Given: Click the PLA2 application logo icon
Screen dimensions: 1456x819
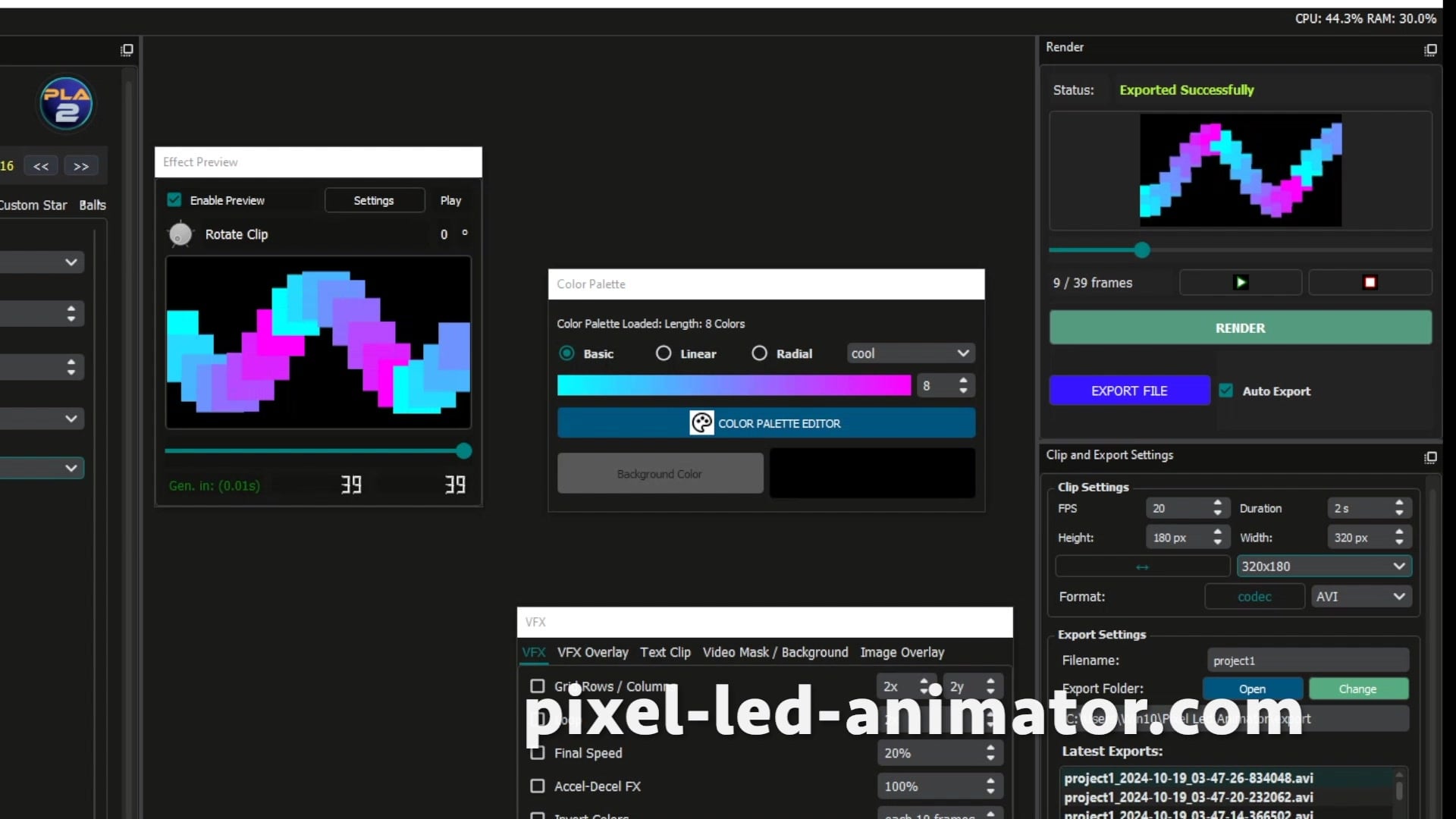Looking at the screenshot, I should (x=66, y=102).
